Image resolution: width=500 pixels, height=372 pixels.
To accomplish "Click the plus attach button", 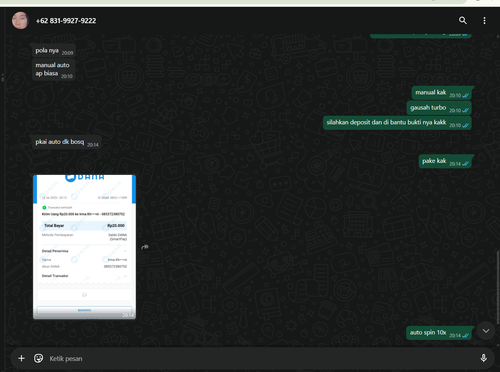I will (21, 358).
